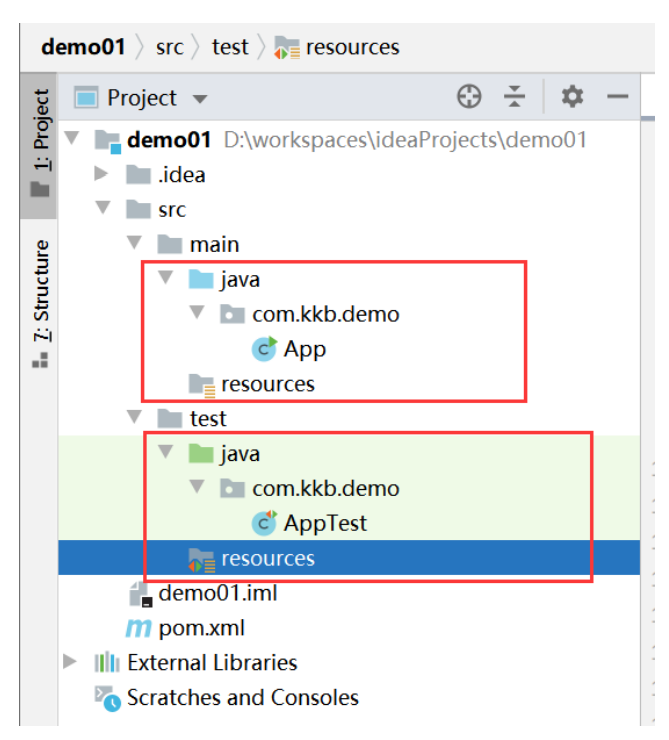
Task: Open Project panel settings gear
Action: [572, 97]
